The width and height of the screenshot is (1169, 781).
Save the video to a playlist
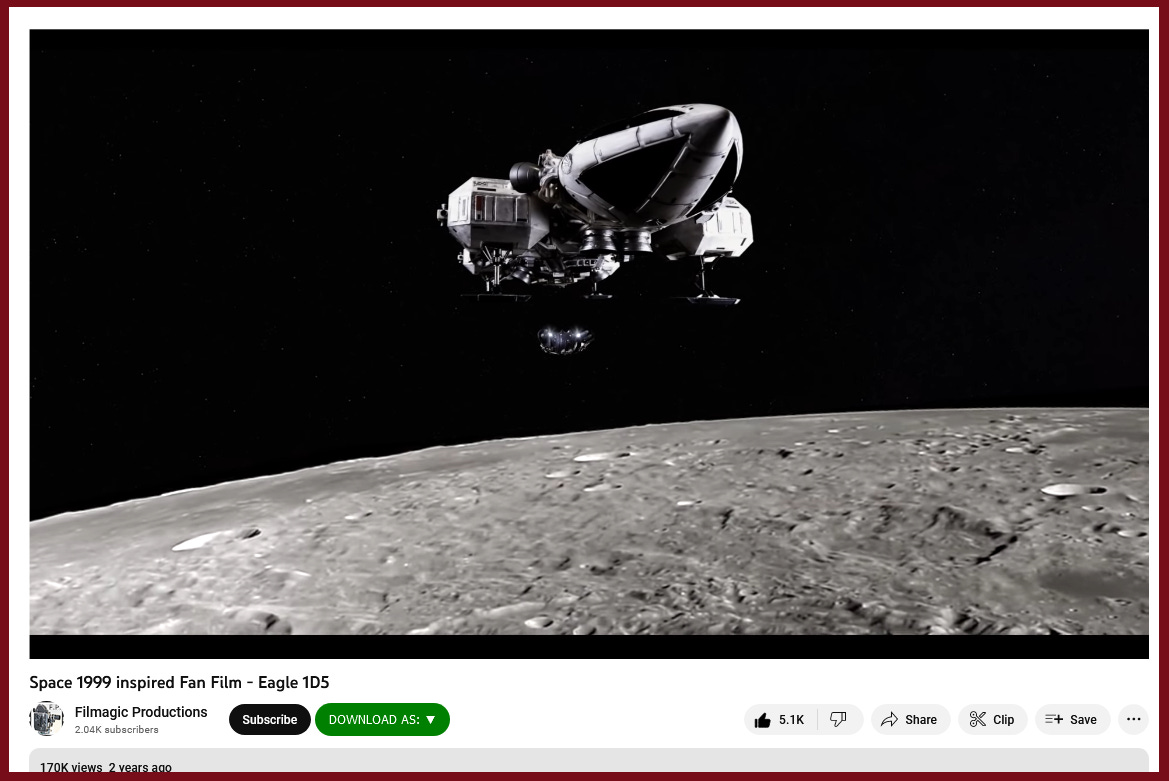(x=1072, y=719)
